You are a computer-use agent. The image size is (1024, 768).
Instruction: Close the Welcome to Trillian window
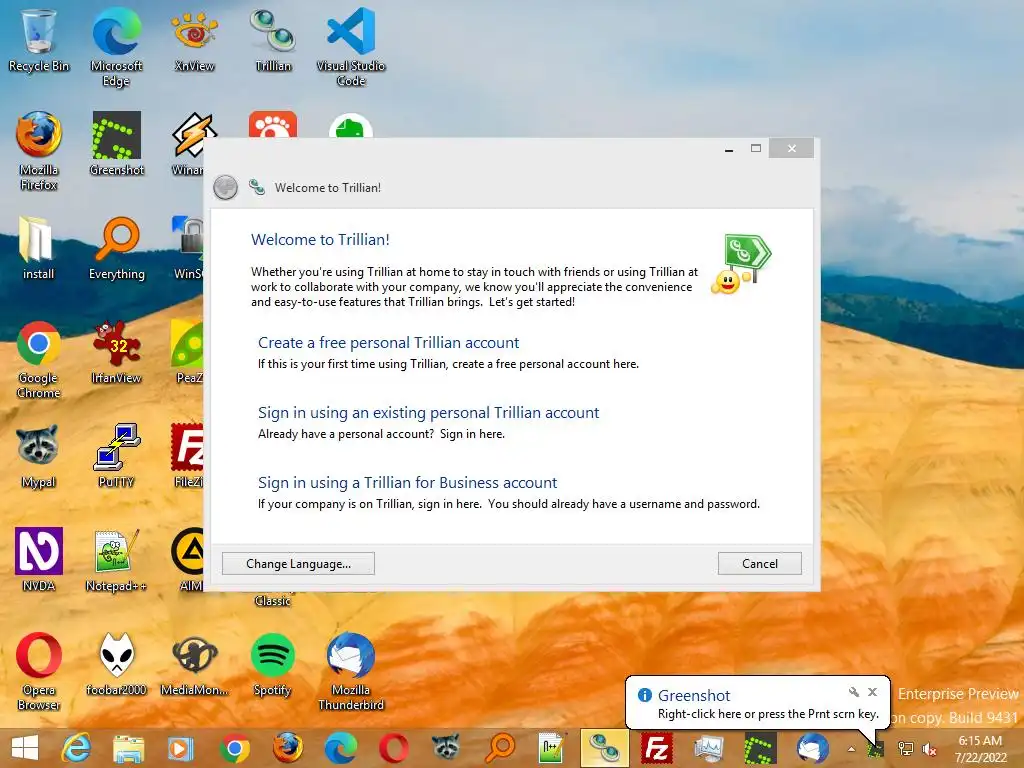click(792, 148)
